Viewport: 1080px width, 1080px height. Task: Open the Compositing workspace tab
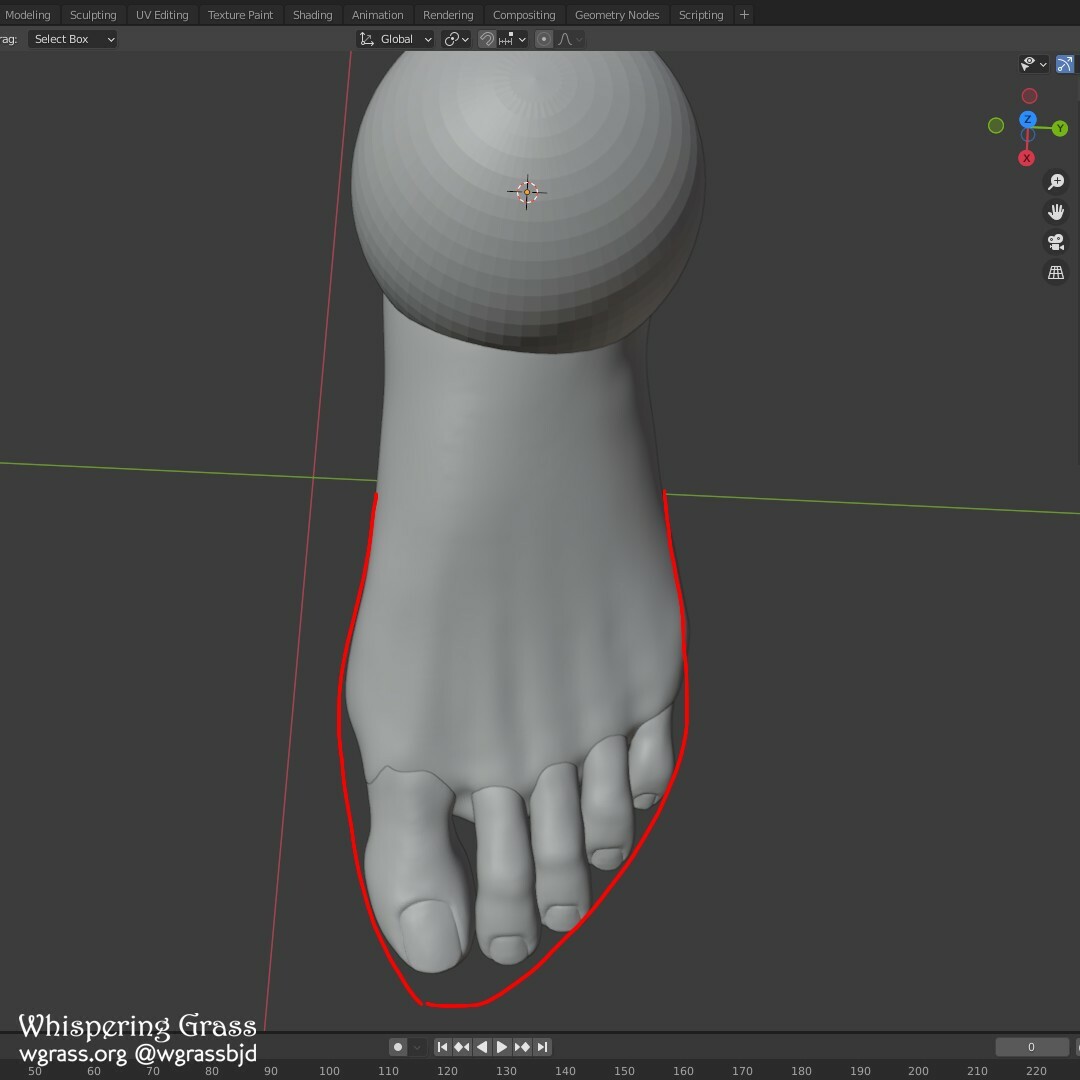tap(524, 14)
